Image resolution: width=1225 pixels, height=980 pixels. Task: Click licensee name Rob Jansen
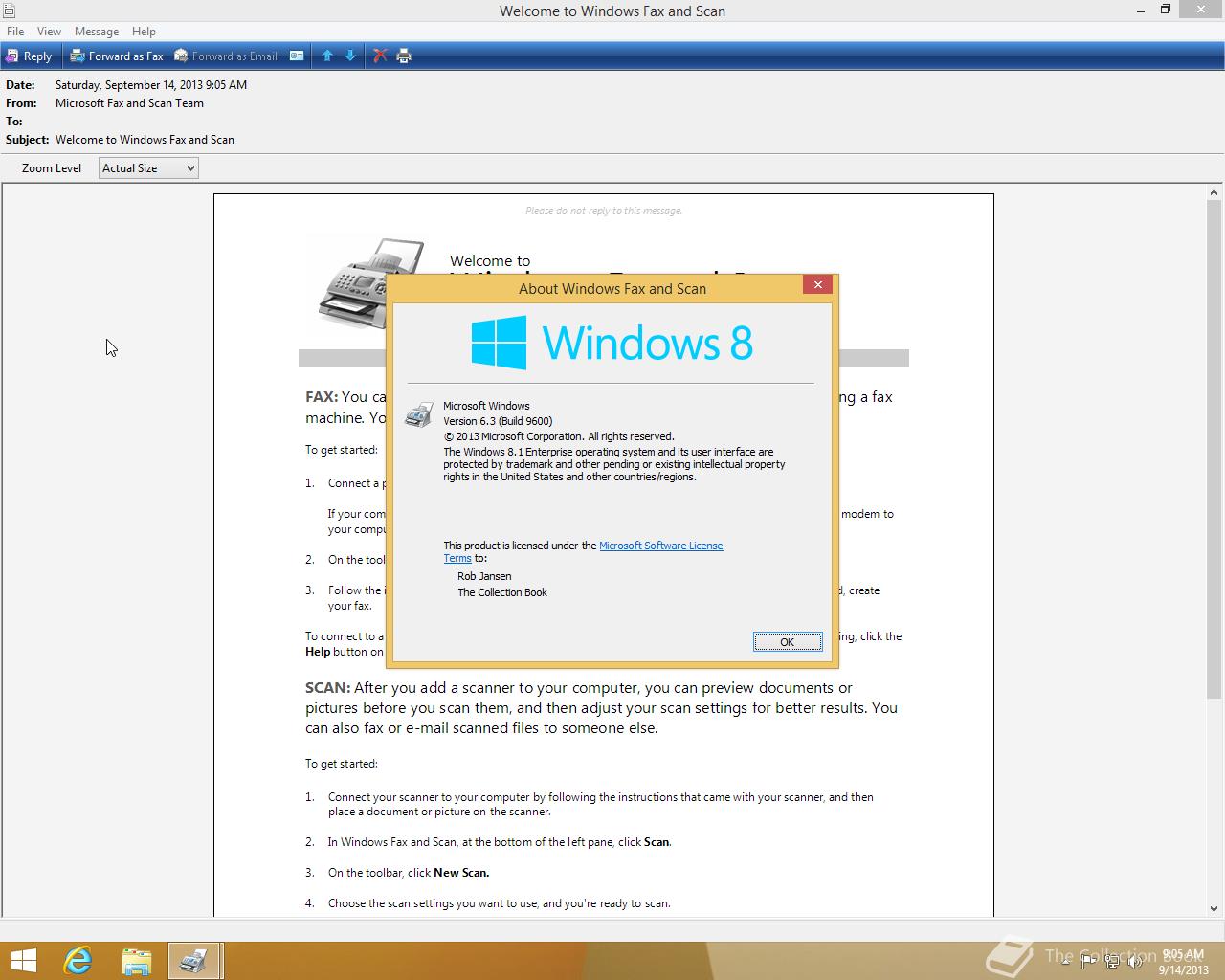coord(484,576)
